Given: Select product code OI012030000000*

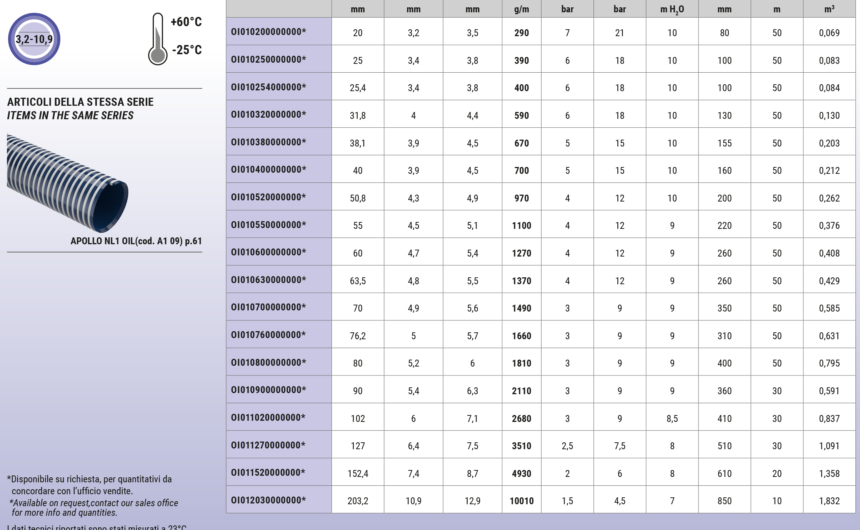Looking at the screenshot, I should tap(268, 499).
